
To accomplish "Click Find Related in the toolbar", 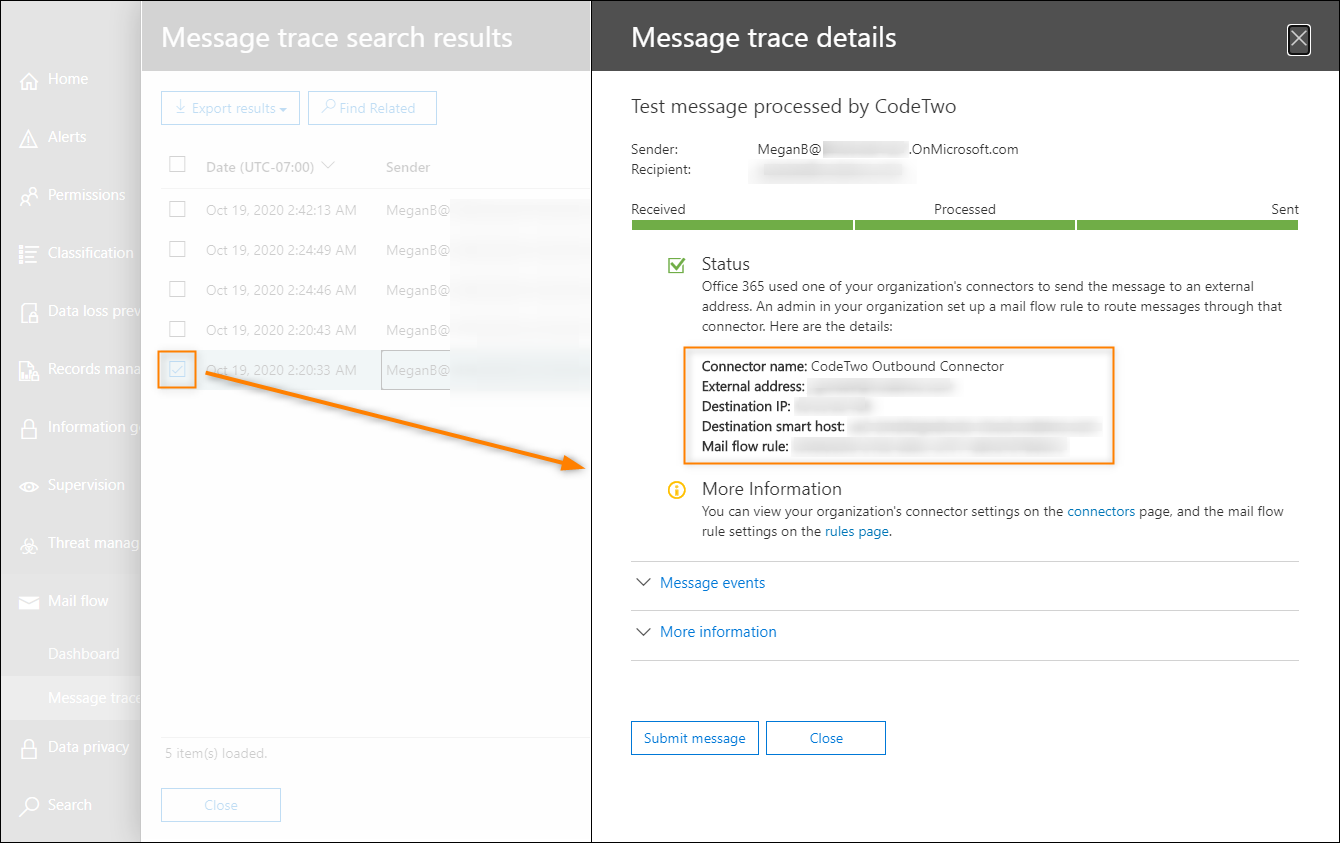I will pyautogui.click(x=372, y=107).
